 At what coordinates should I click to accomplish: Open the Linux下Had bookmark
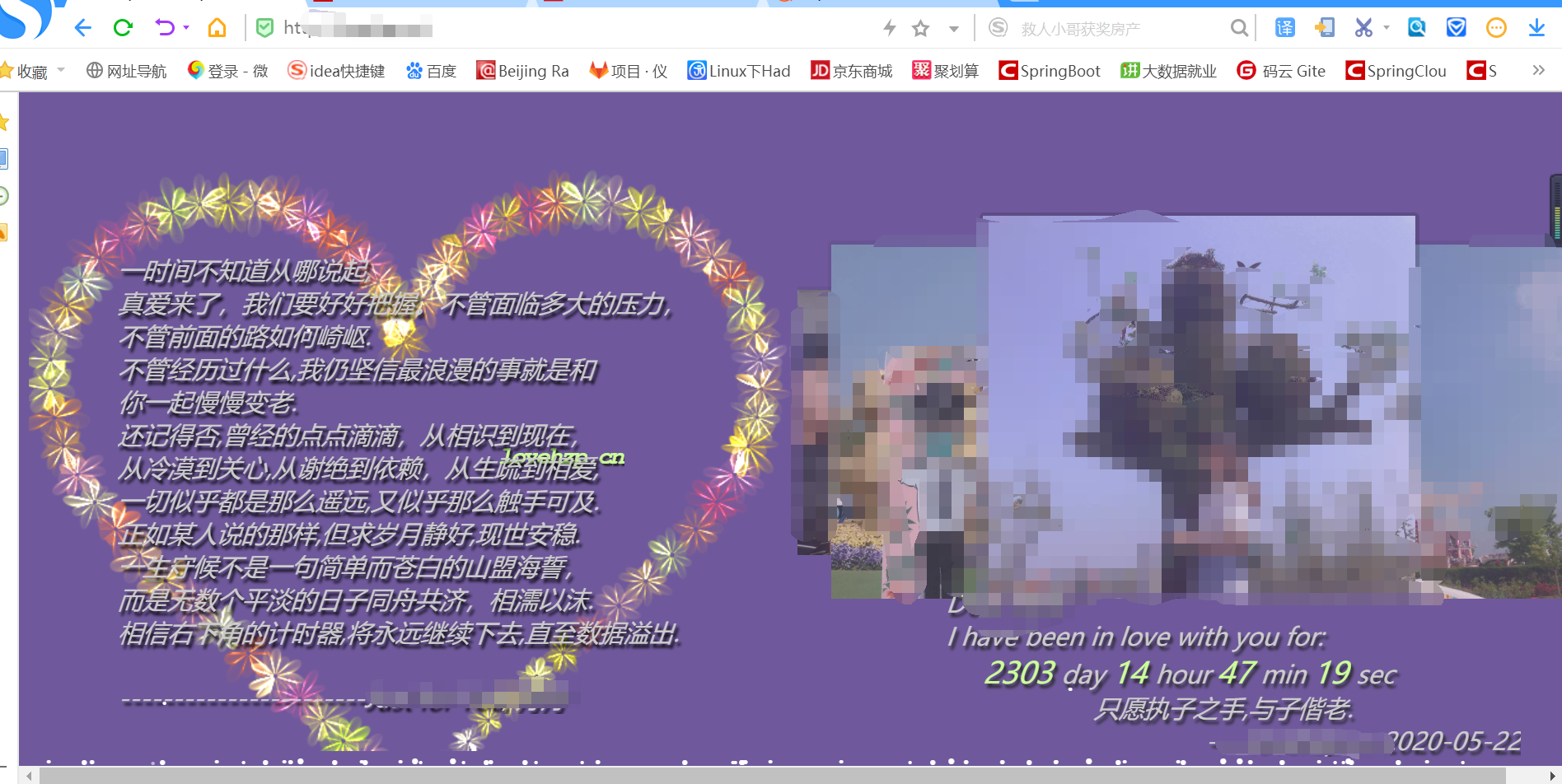pos(739,71)
